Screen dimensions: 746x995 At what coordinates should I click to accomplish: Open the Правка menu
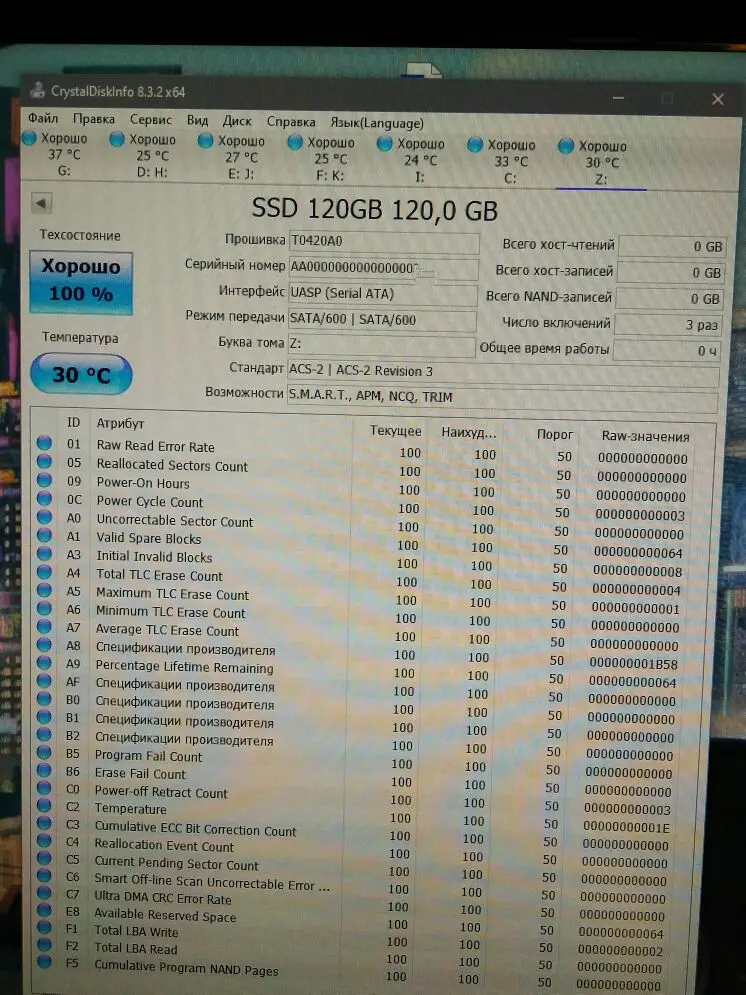coord(93,119)
